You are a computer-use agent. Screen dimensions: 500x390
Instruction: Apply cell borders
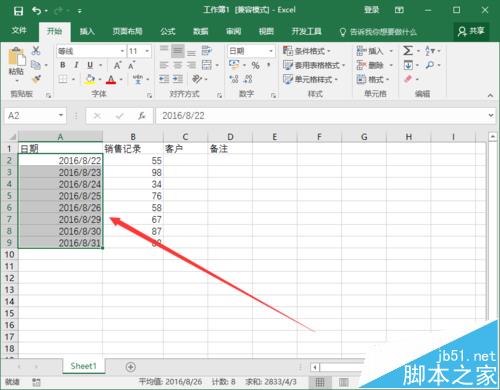click(63, 79)
